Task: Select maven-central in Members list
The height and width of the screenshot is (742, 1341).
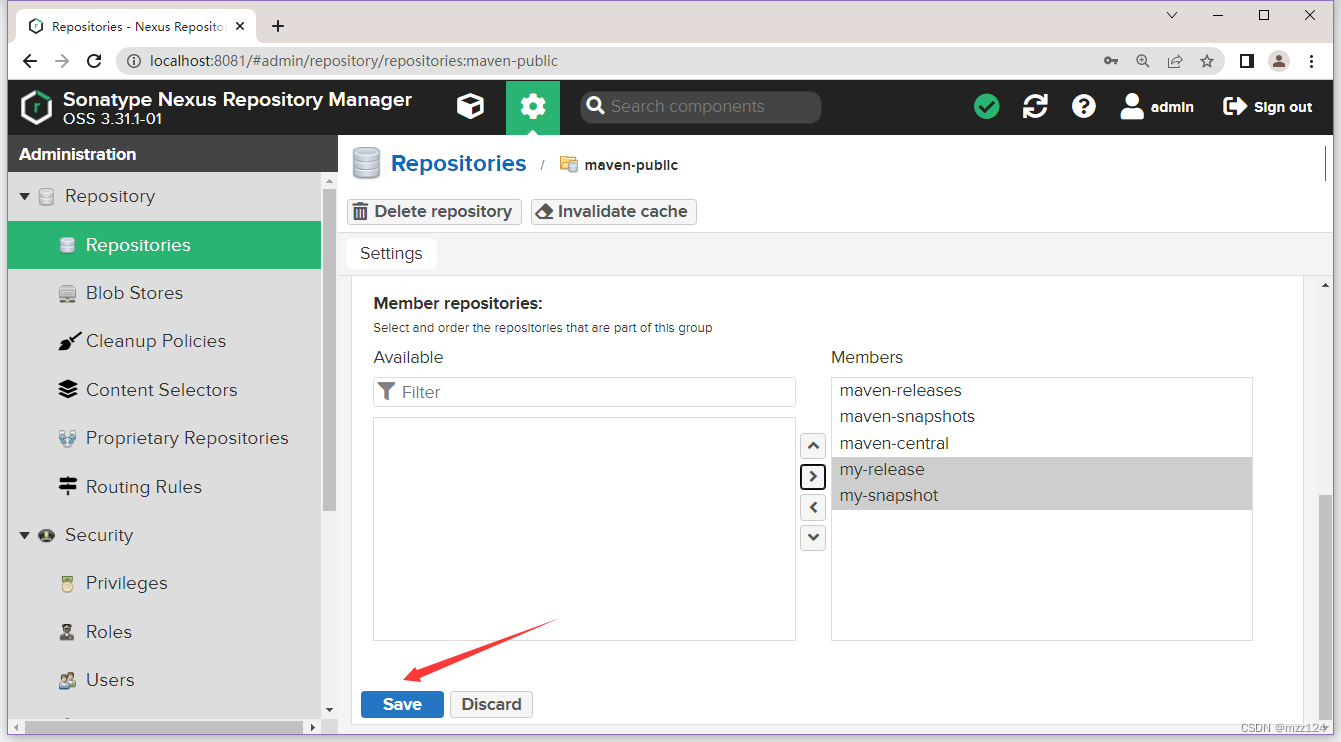Action: coord(1041,443)
